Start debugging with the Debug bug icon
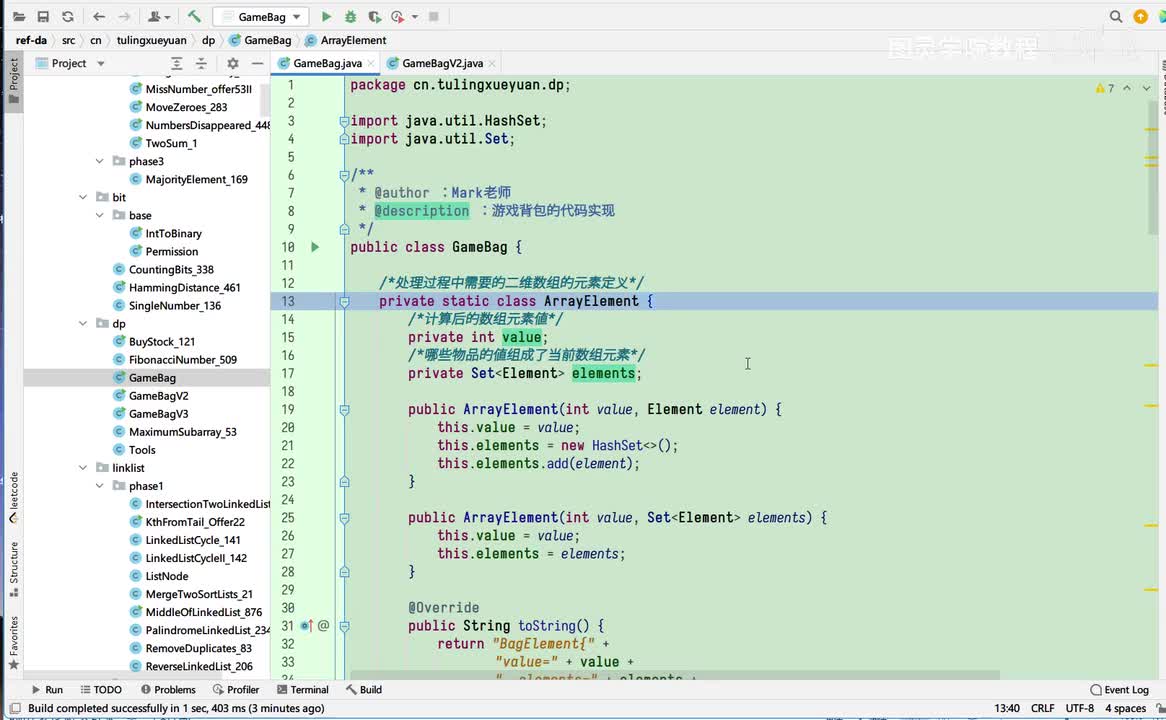Screen dimensions: 1166x720 (350, 17)
